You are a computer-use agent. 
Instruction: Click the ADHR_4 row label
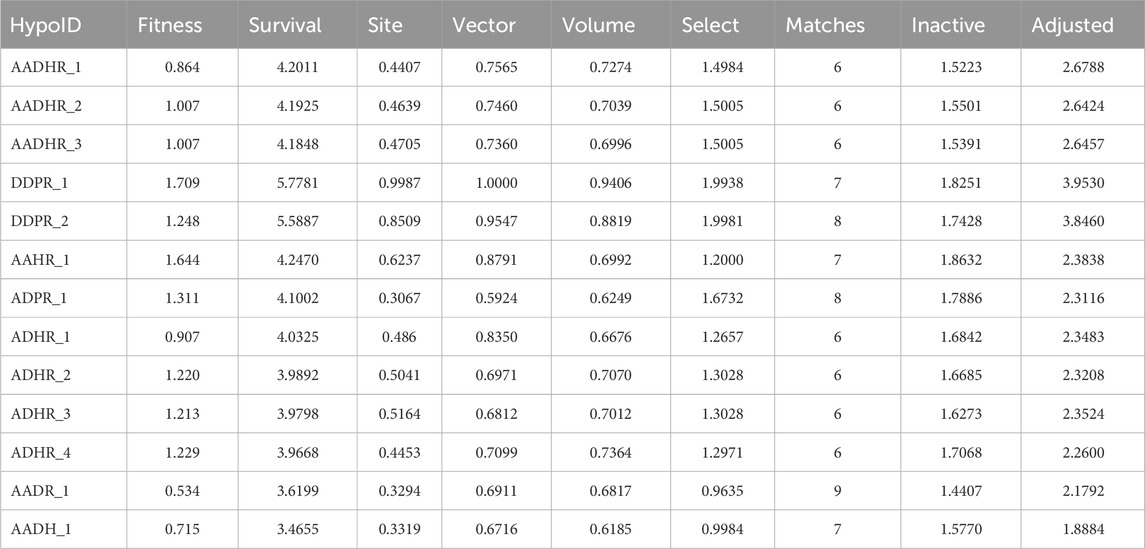39,452
